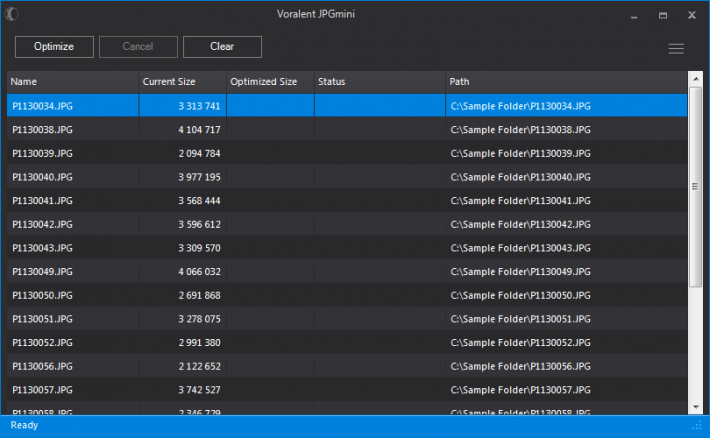Screen dimensions: 710x438
Task: Click the Clear button
Action: tap(222, 47)
